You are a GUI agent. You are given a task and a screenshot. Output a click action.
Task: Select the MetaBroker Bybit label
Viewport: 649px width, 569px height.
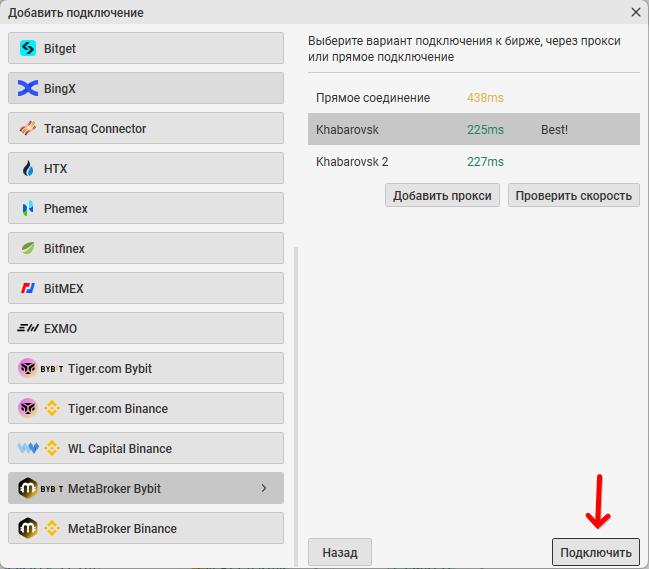[x=114, y=489]
